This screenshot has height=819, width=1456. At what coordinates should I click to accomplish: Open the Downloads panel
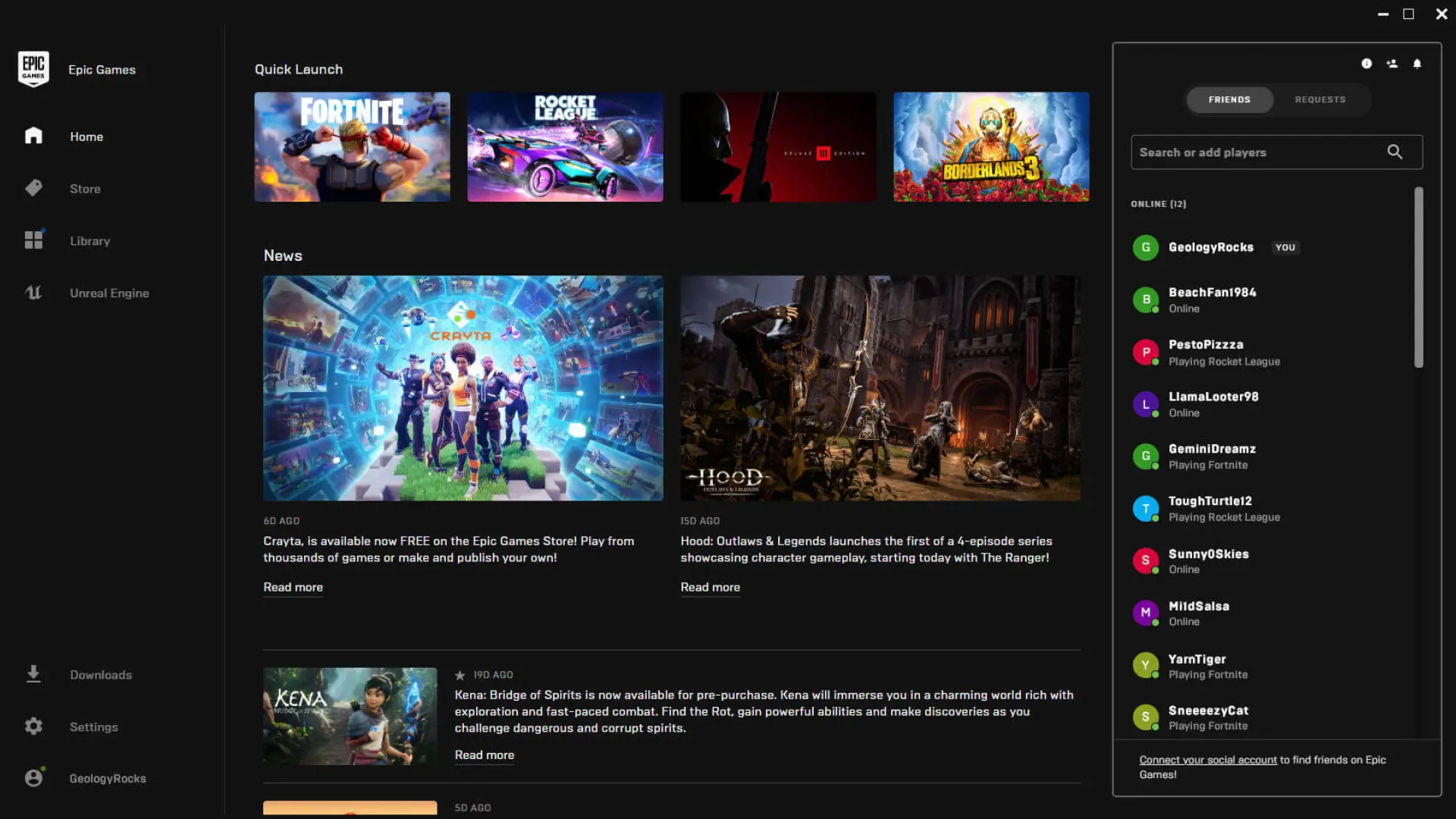[100, 674]
